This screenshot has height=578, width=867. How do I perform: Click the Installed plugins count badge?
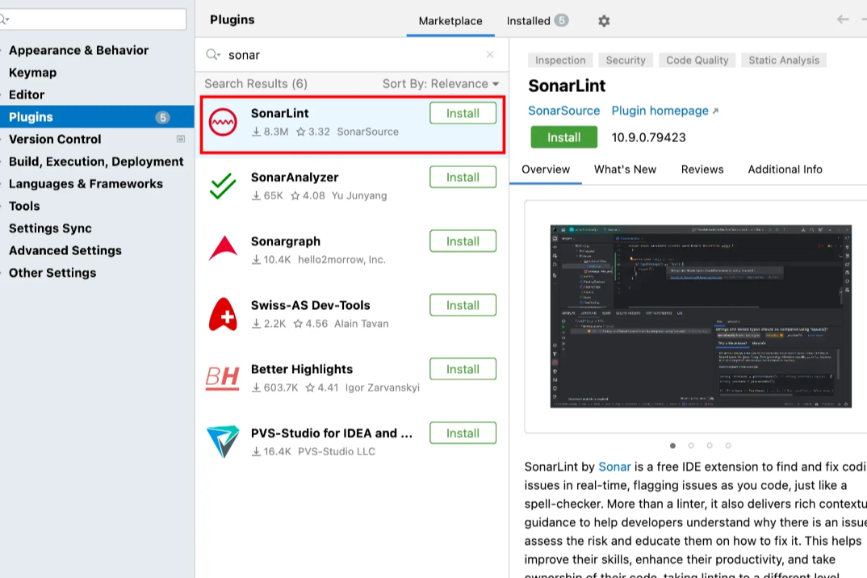(561, 20)
